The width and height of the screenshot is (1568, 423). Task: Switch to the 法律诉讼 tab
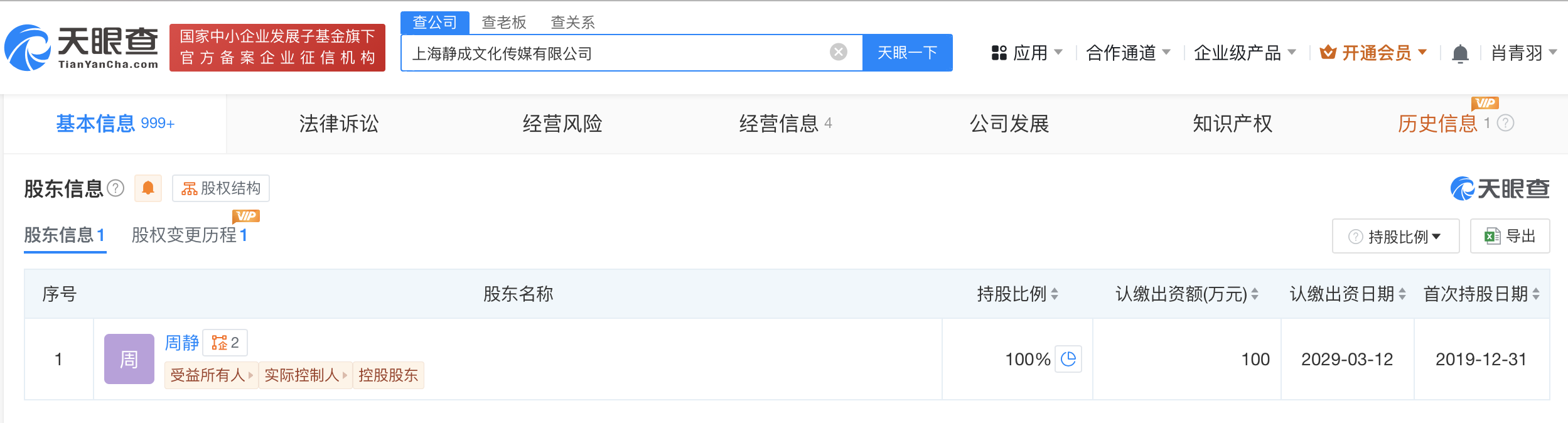point(339,124)
